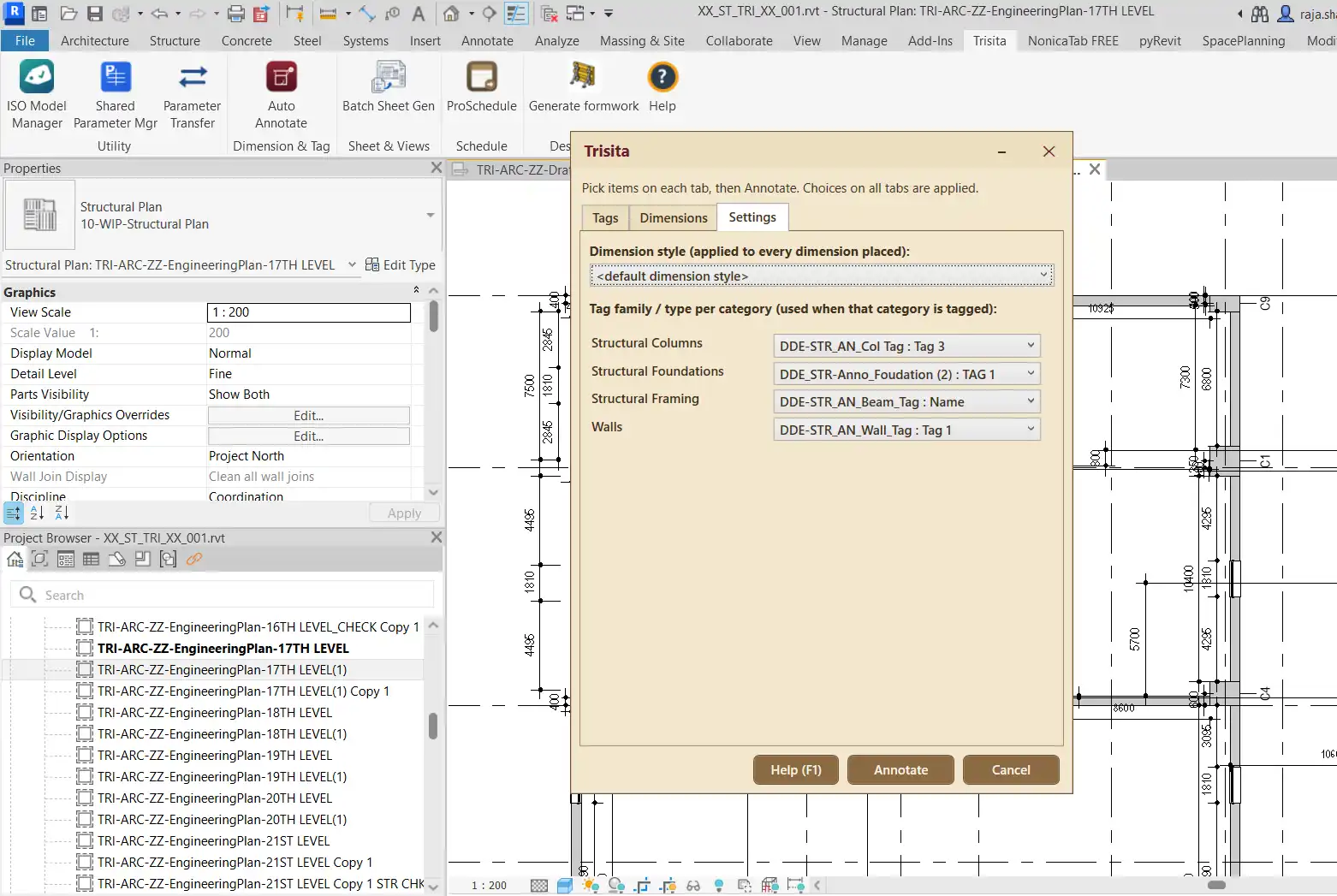Open the Parameter Transfer tool

coord(193,95)
